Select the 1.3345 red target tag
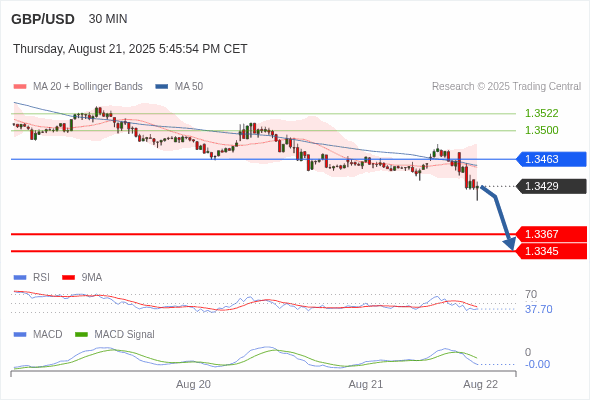The height and width of the screenshot is (400, 590). [551, 251]
